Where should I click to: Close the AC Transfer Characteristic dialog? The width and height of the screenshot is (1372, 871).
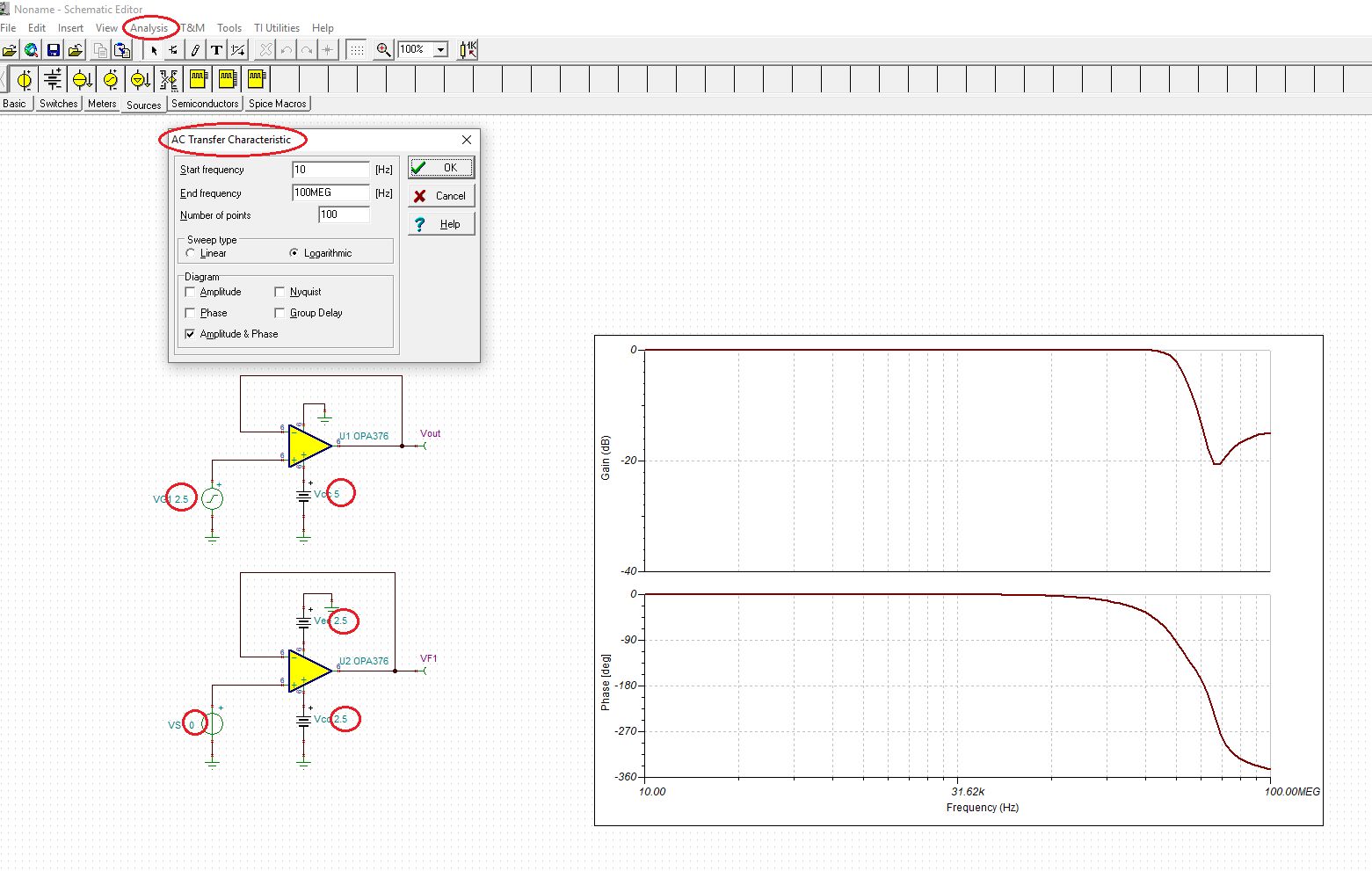(467, 140)
